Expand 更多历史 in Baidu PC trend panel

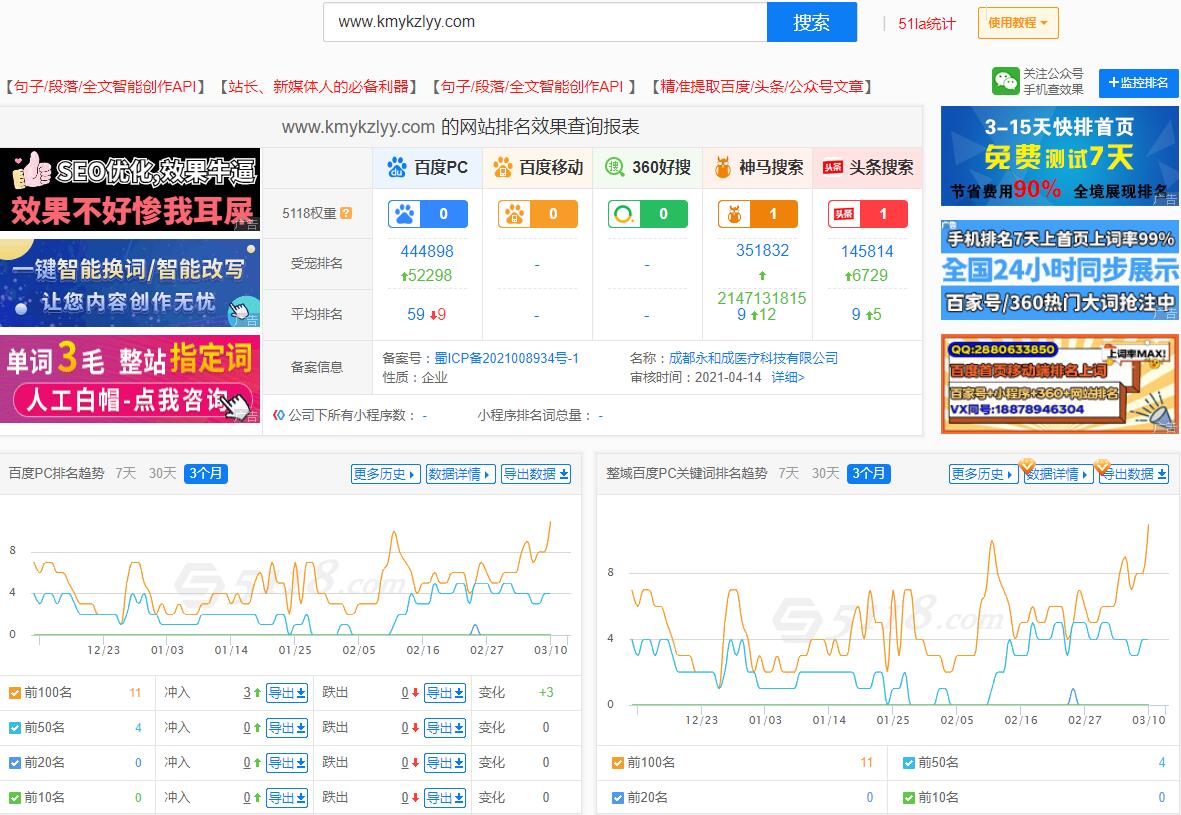[x=385, y=474]
